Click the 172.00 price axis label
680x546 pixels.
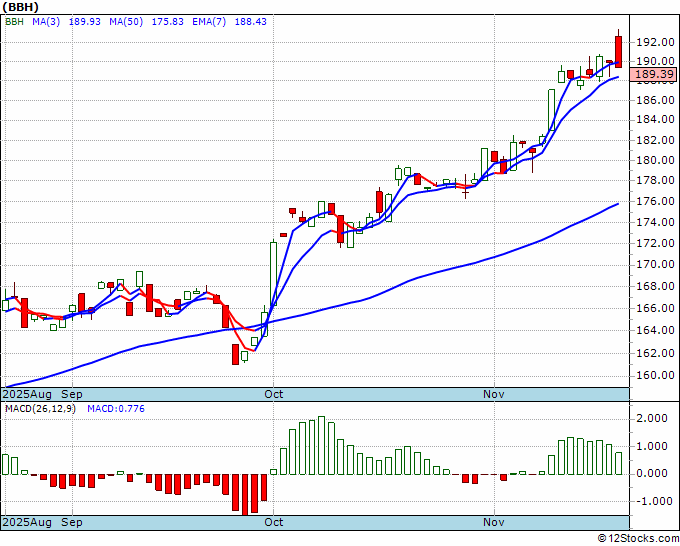655,243
